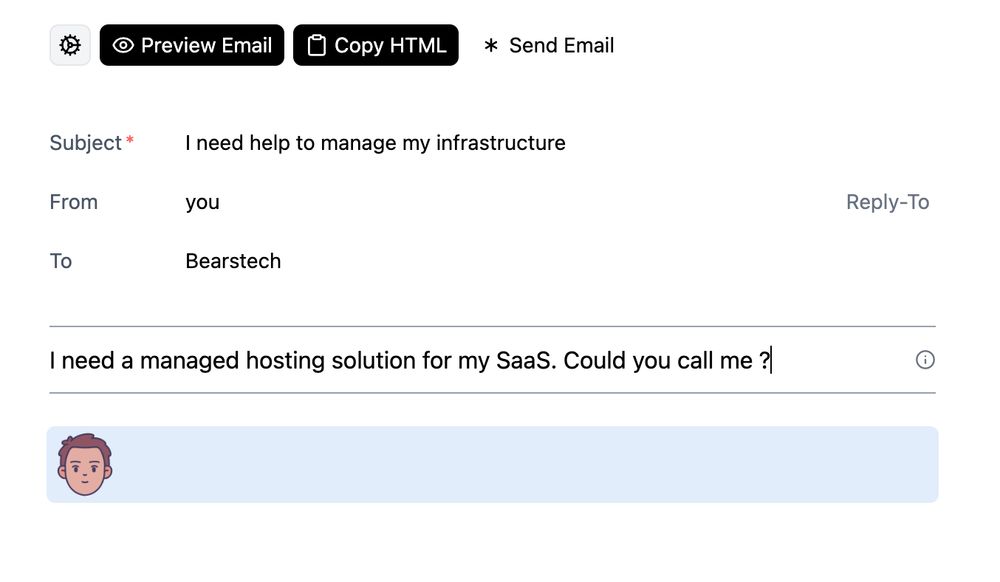Click the clipboard icon in Copy HTML
The height and width of the screenshot is (582, 1000).
(x=317, y=45)
